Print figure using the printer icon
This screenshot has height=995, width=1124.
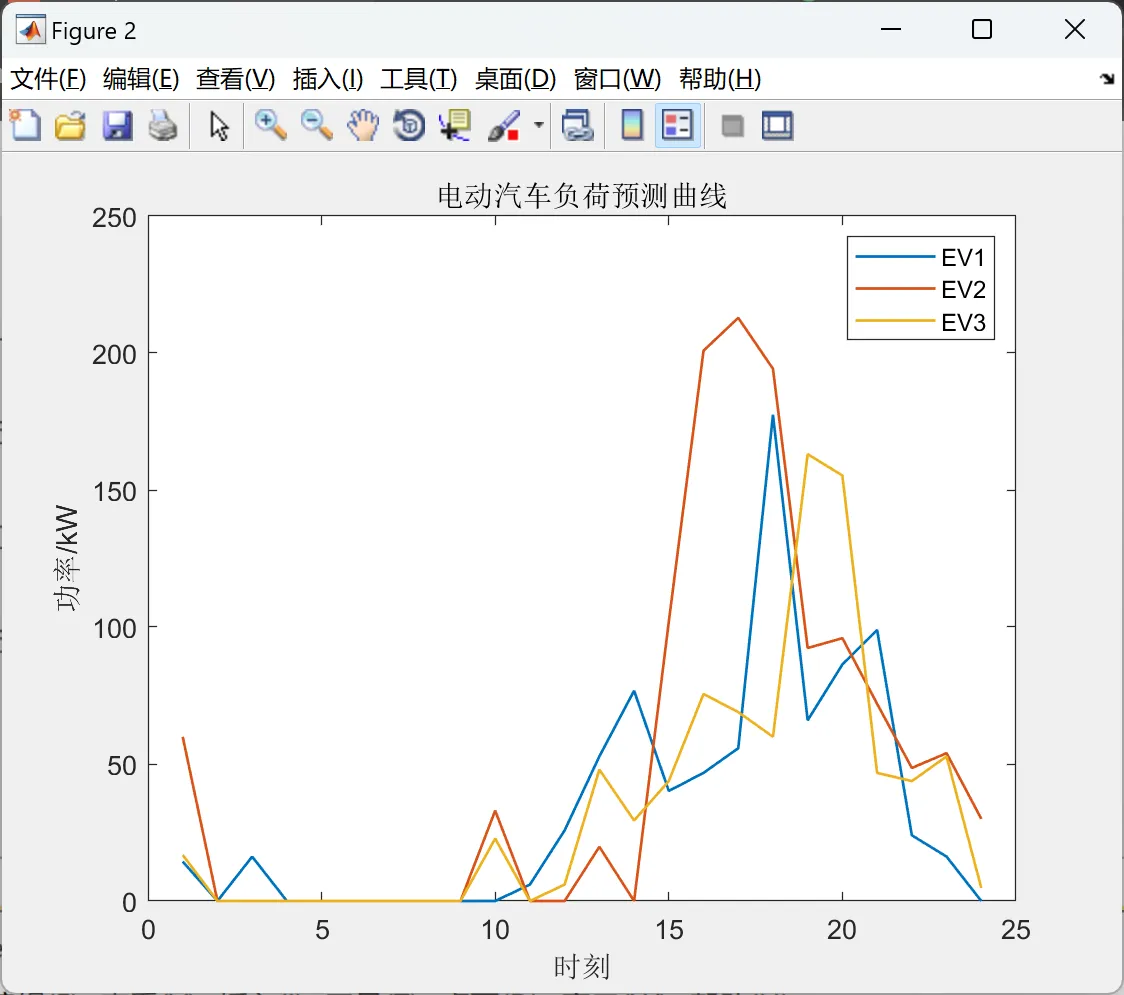163,126
